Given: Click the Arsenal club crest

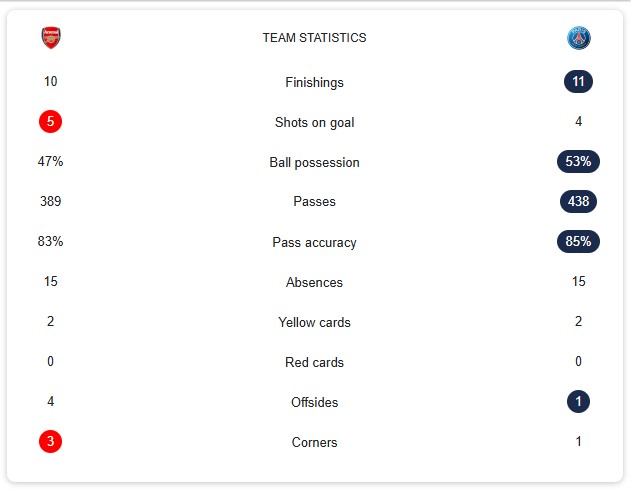Looking at the screenshot, I should [x=51, y=38].
